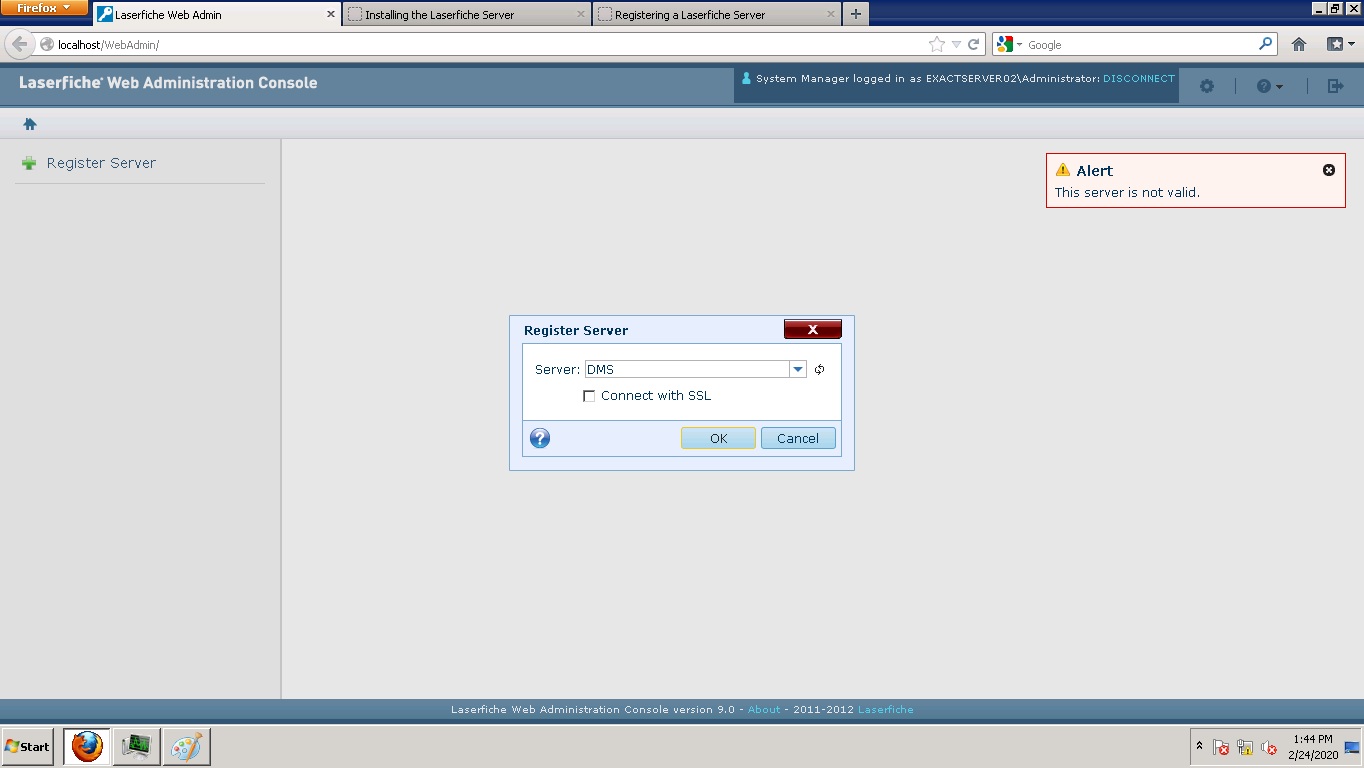Open the console settings gear
Screen dimensions: 1364x768
(1207, 87)
